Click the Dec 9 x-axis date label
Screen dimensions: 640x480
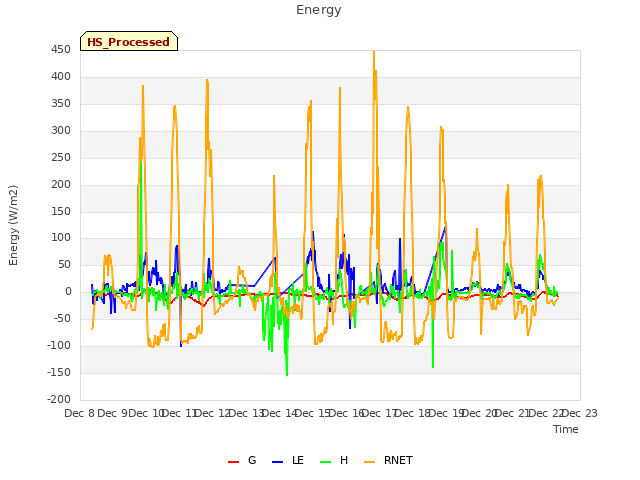pos(113,413)
